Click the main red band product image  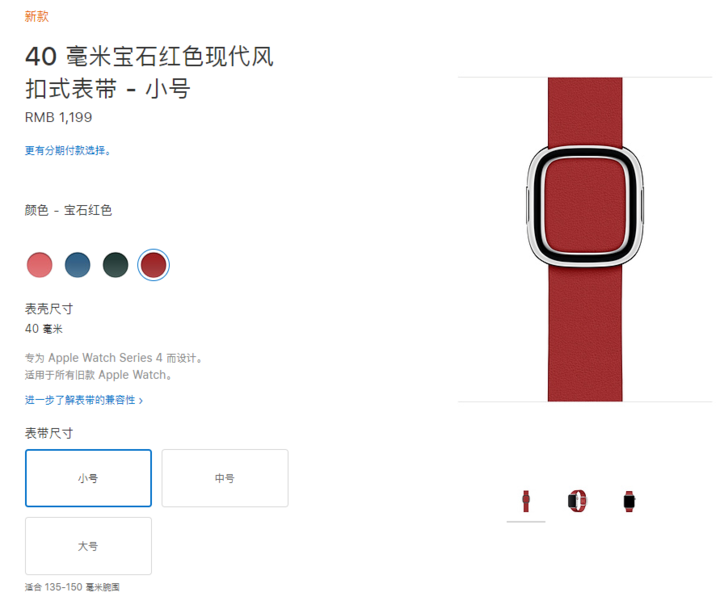585,239
